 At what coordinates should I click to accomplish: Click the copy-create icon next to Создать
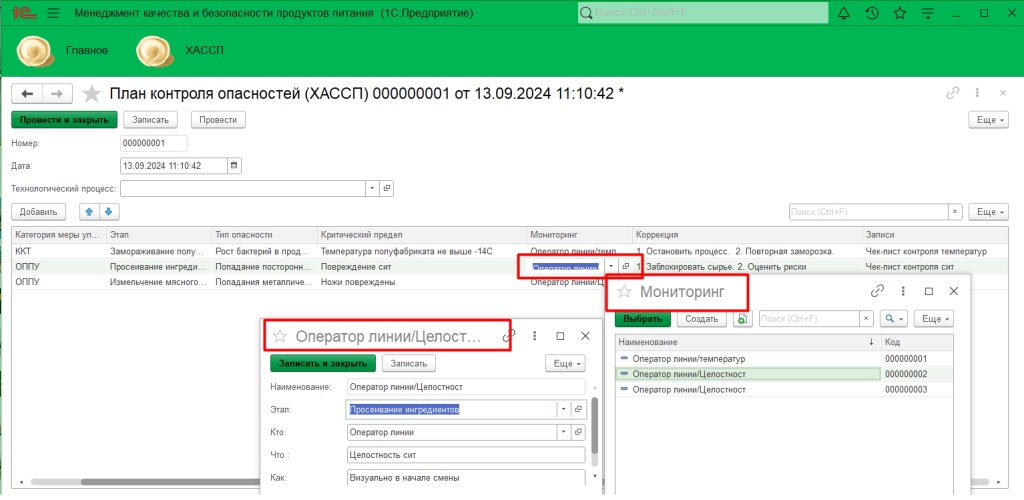pyautogui.click(x=741, y=319)
